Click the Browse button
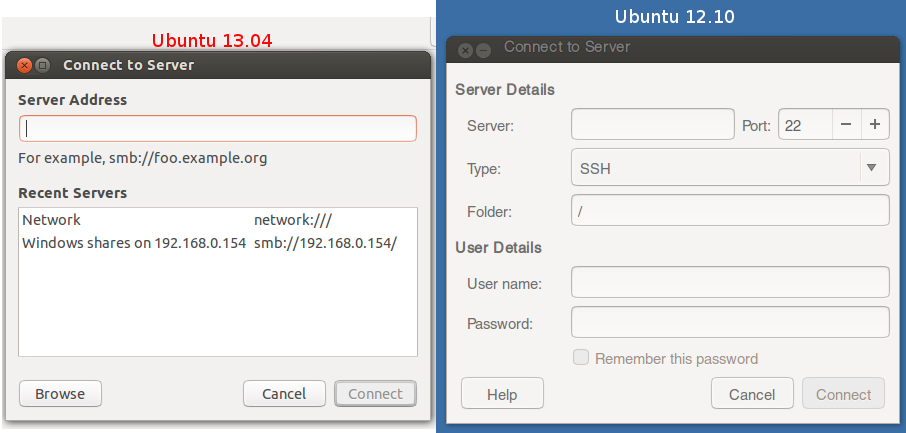 click(60, 394)
